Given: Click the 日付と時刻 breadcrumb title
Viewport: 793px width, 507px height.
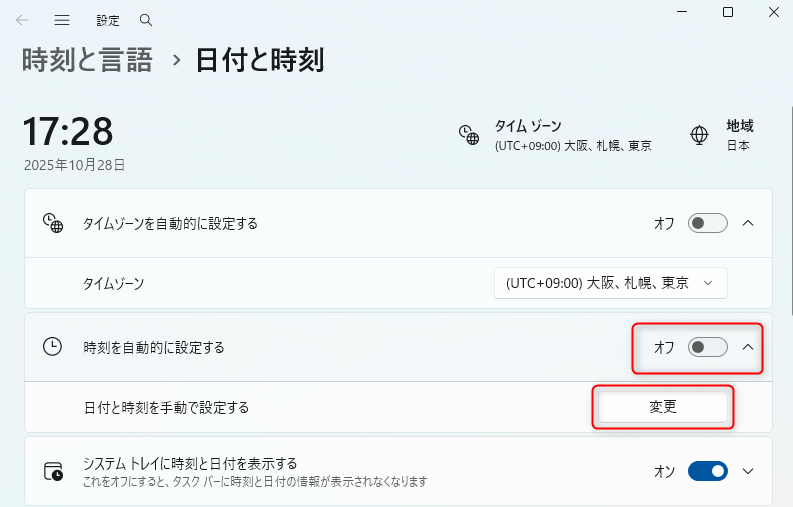Looking at the screenshot, I should coord(259,61).
